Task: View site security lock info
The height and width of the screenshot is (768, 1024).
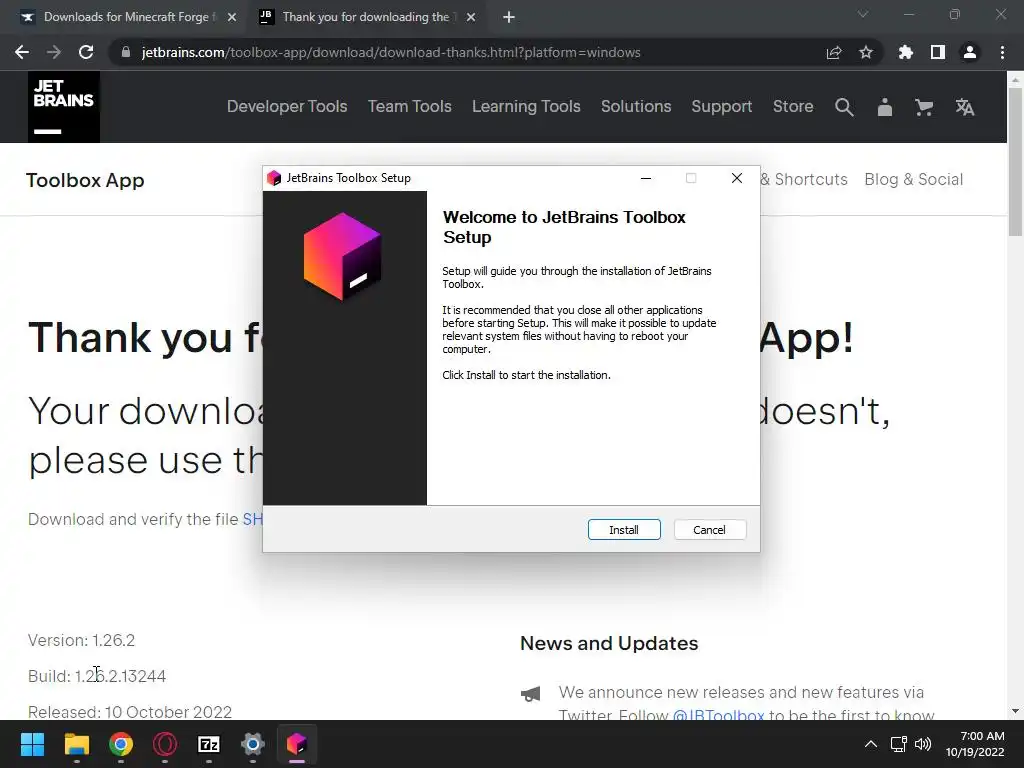Action: pyautogui.click(x=126, y=52)
